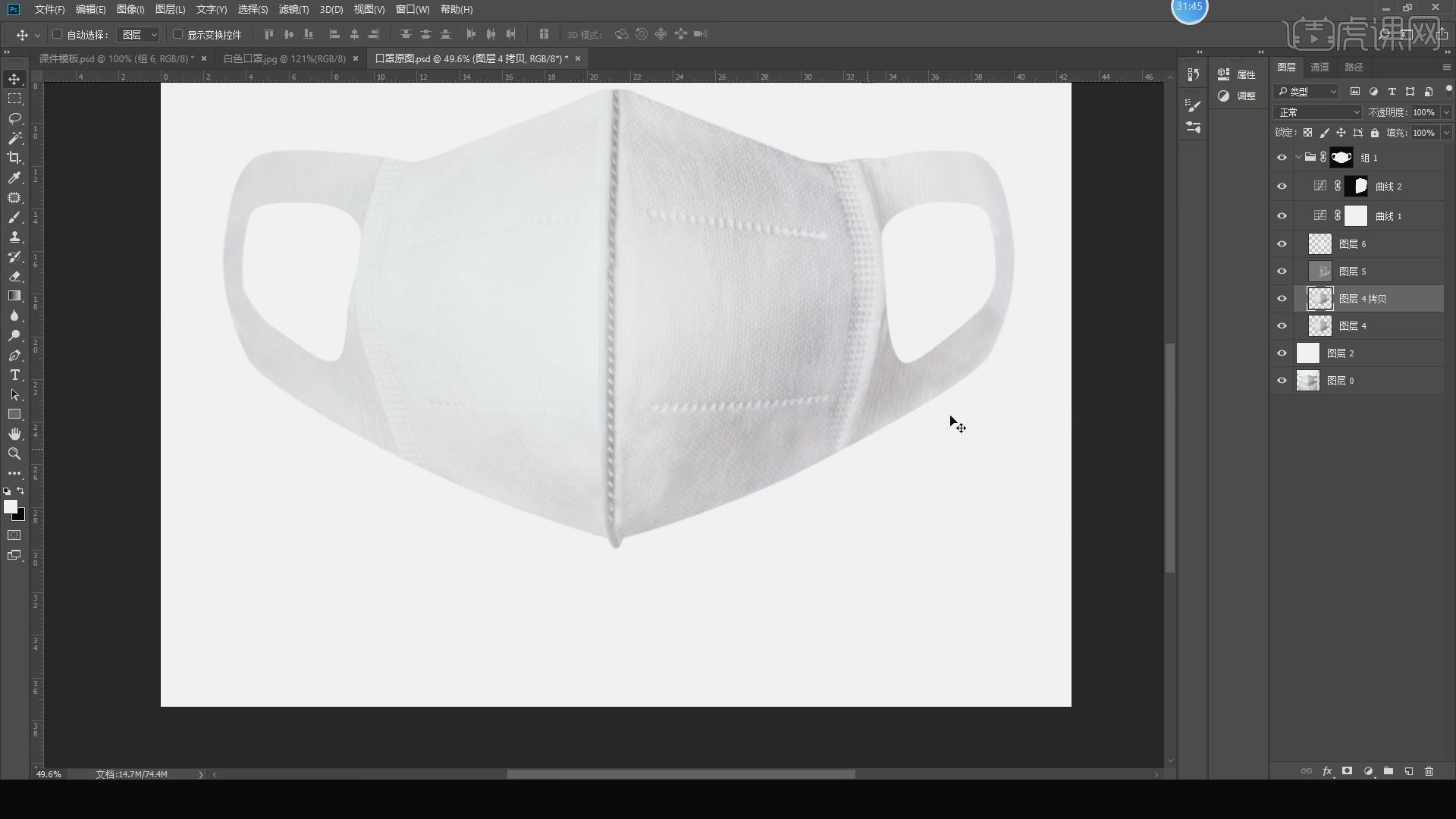Open the auto-select 图层 dropdown
The image size is (1456, 819).
point(140,35)
